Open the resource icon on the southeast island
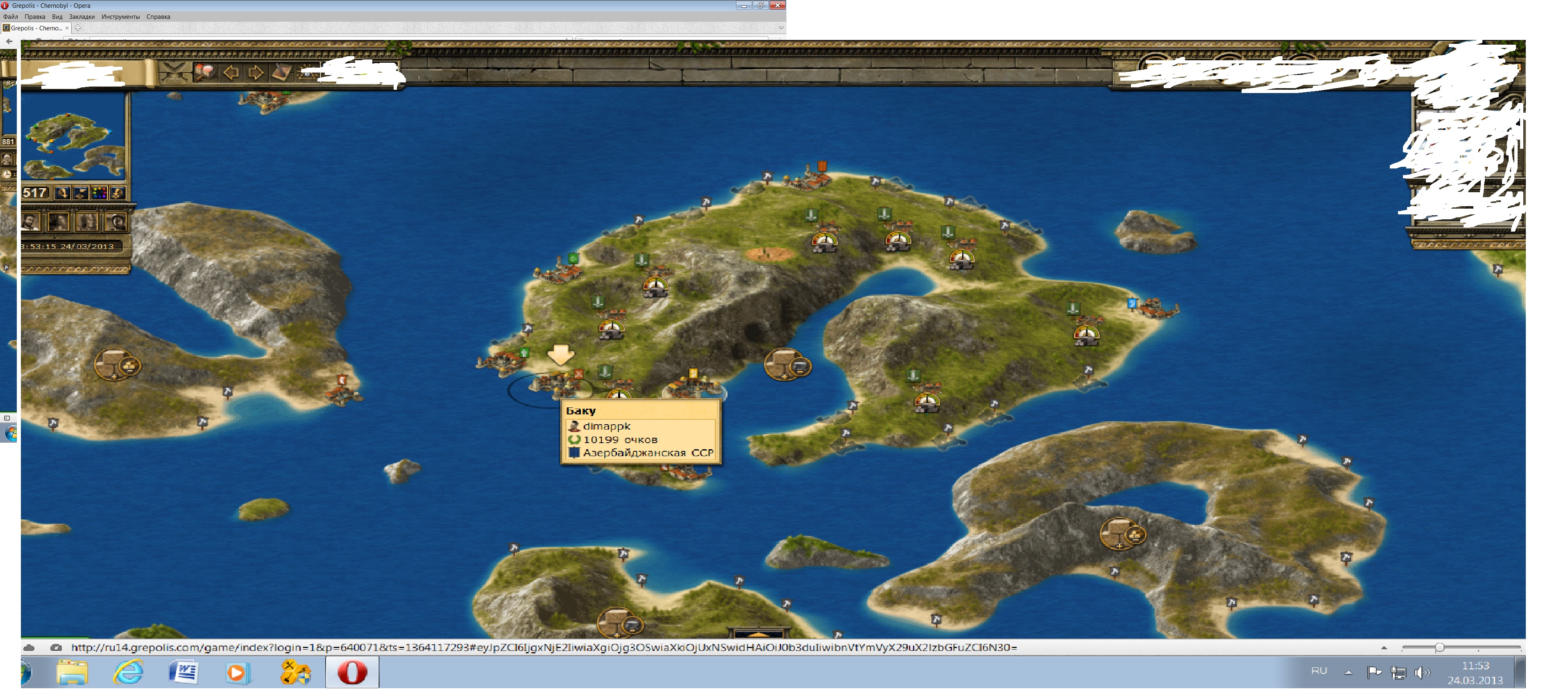Viewport: 1568px width, 696px height. 1122,533
